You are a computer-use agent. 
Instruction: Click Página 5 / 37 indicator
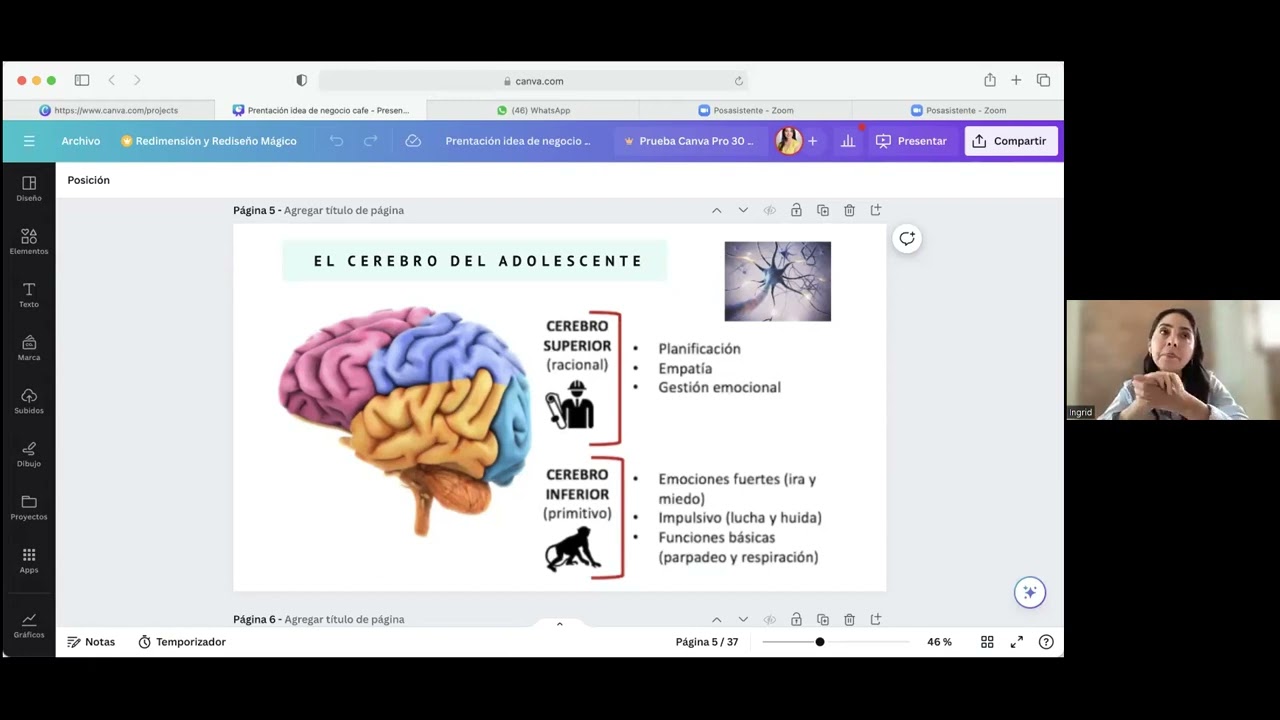[707, 642]
